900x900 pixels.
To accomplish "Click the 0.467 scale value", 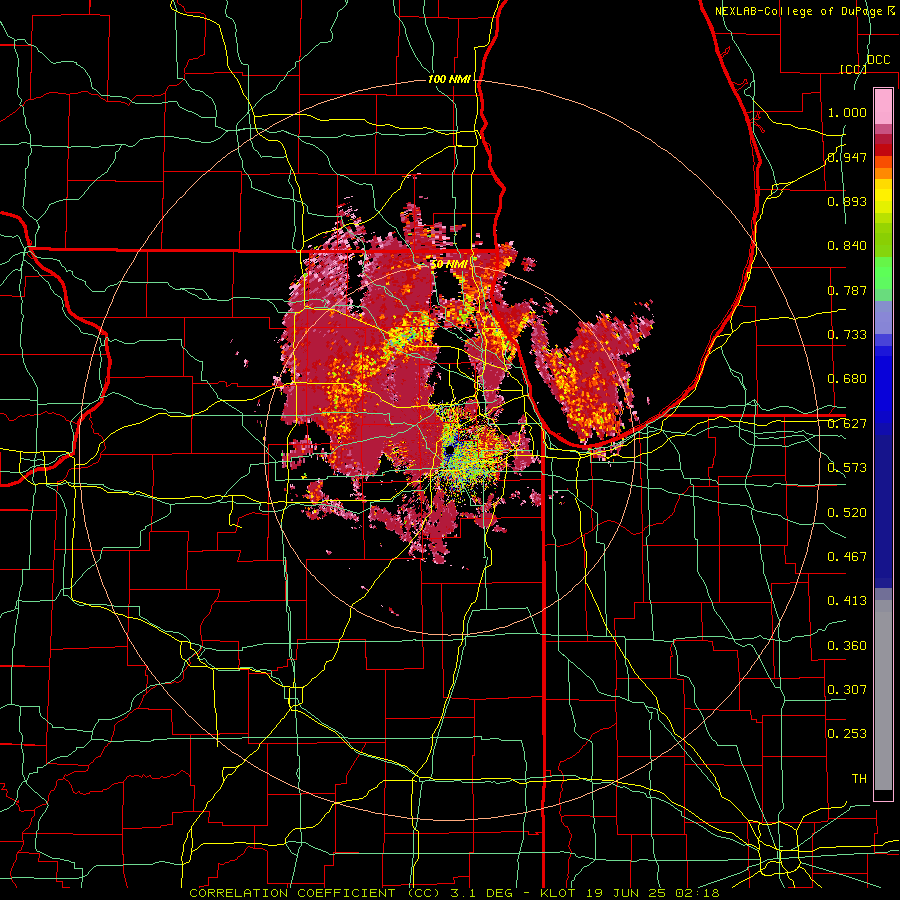I will click(x=847, y=557).
